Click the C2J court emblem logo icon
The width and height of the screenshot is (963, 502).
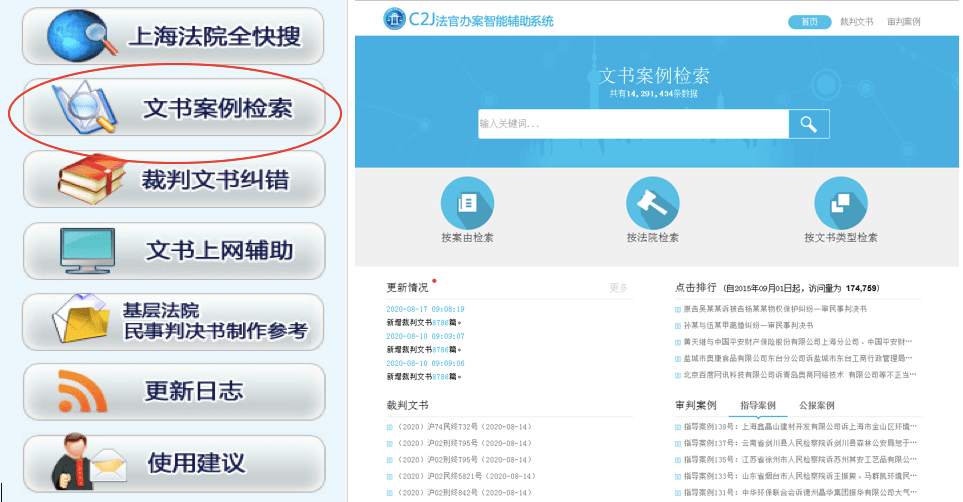[x=394, y=19]
